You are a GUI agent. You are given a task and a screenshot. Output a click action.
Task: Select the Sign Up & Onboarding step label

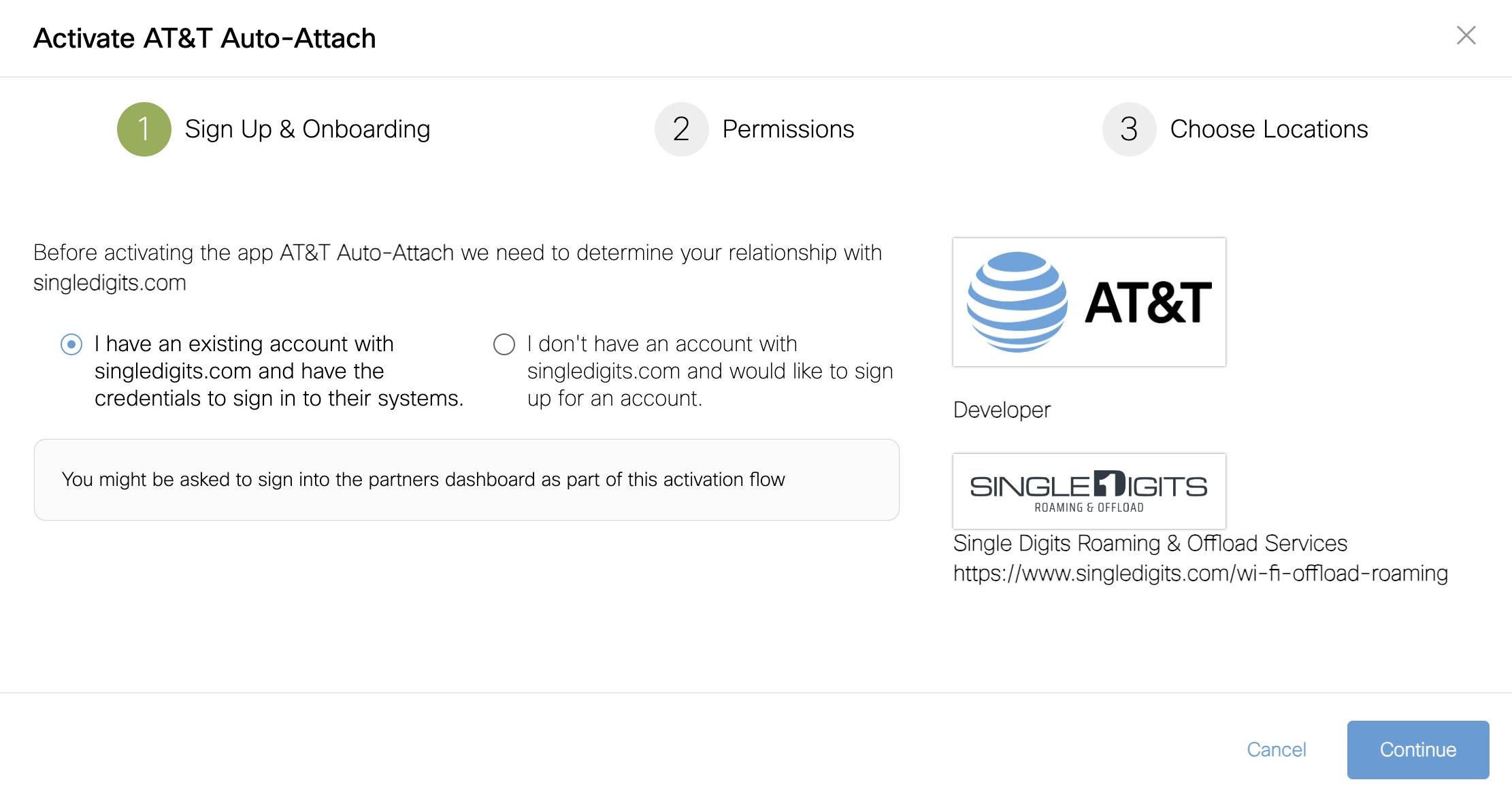point(308,129)
